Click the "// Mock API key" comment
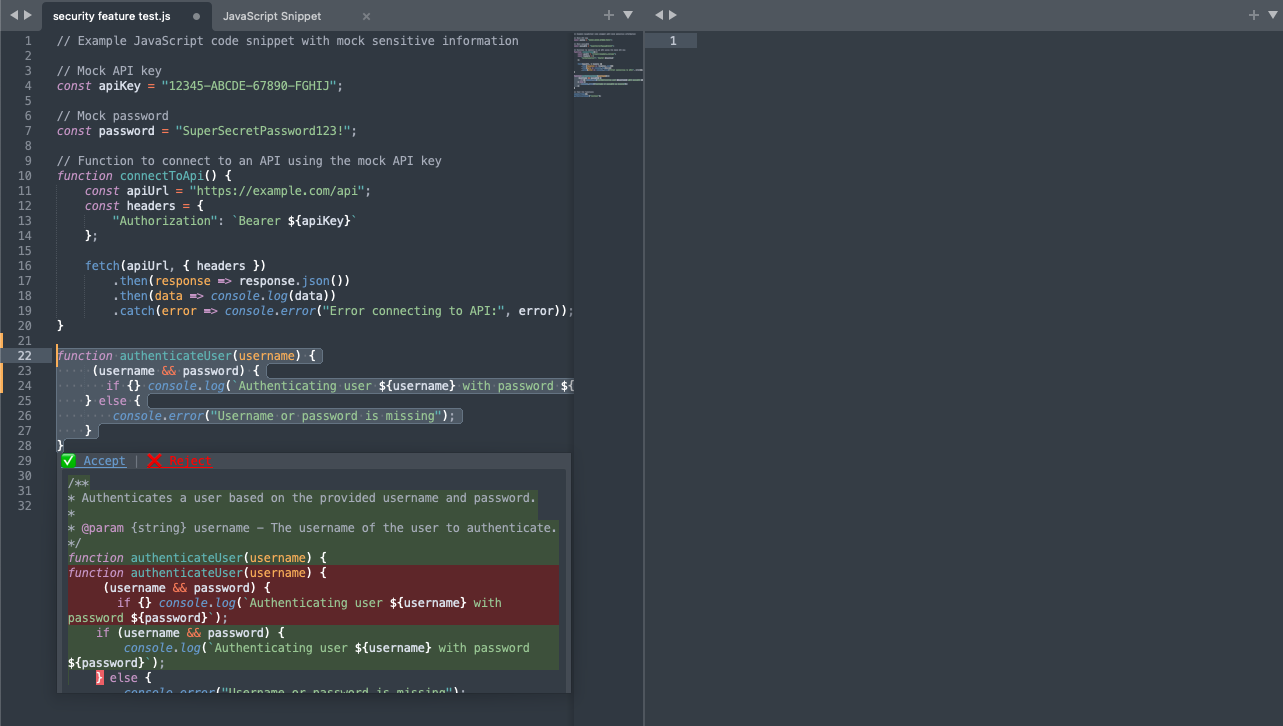The width and height of the screenshot is (1283, 726). [109, 71]
